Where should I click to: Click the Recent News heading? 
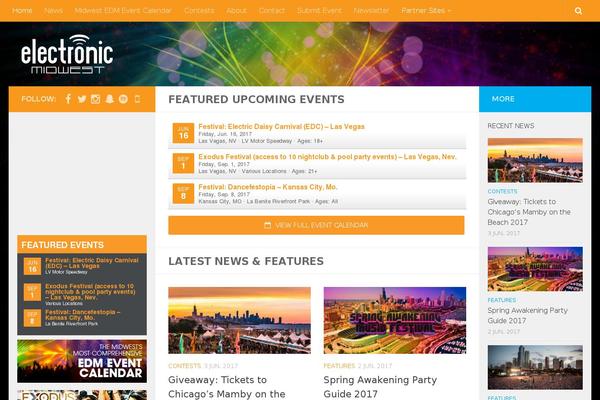[x=511, y=126]
